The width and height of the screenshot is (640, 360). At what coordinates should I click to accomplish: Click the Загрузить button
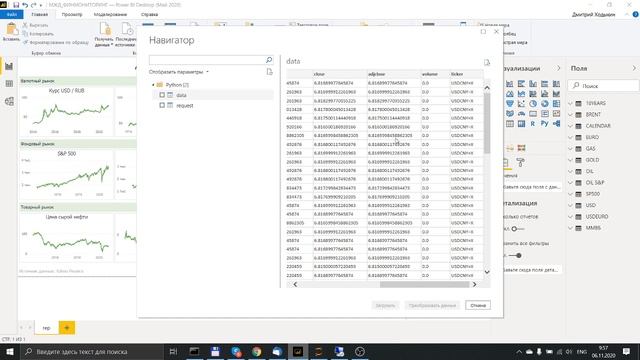point(385,305)
